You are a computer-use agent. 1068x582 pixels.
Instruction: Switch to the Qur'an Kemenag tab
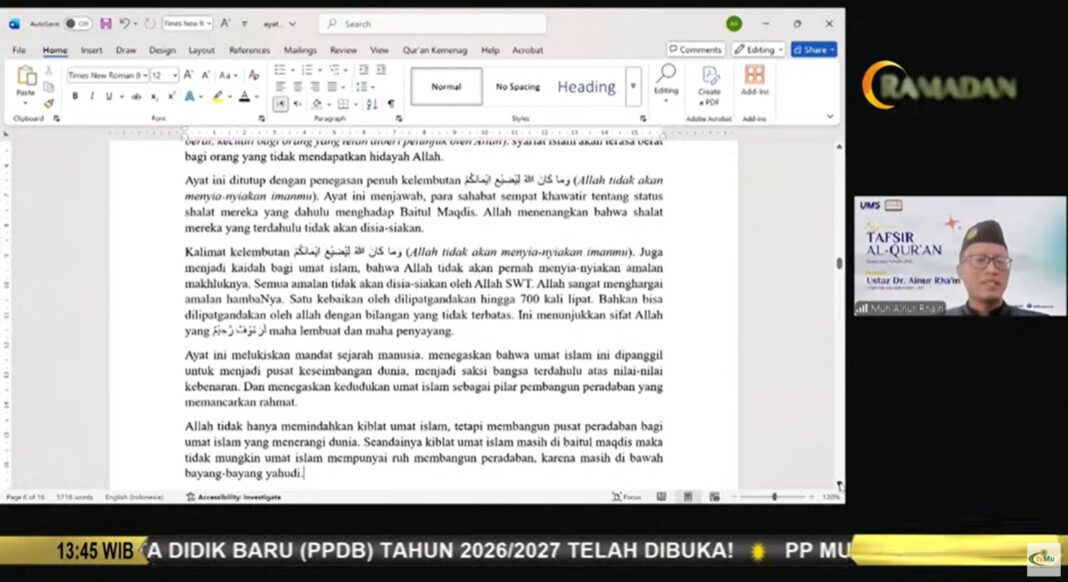tap(436, 50)
